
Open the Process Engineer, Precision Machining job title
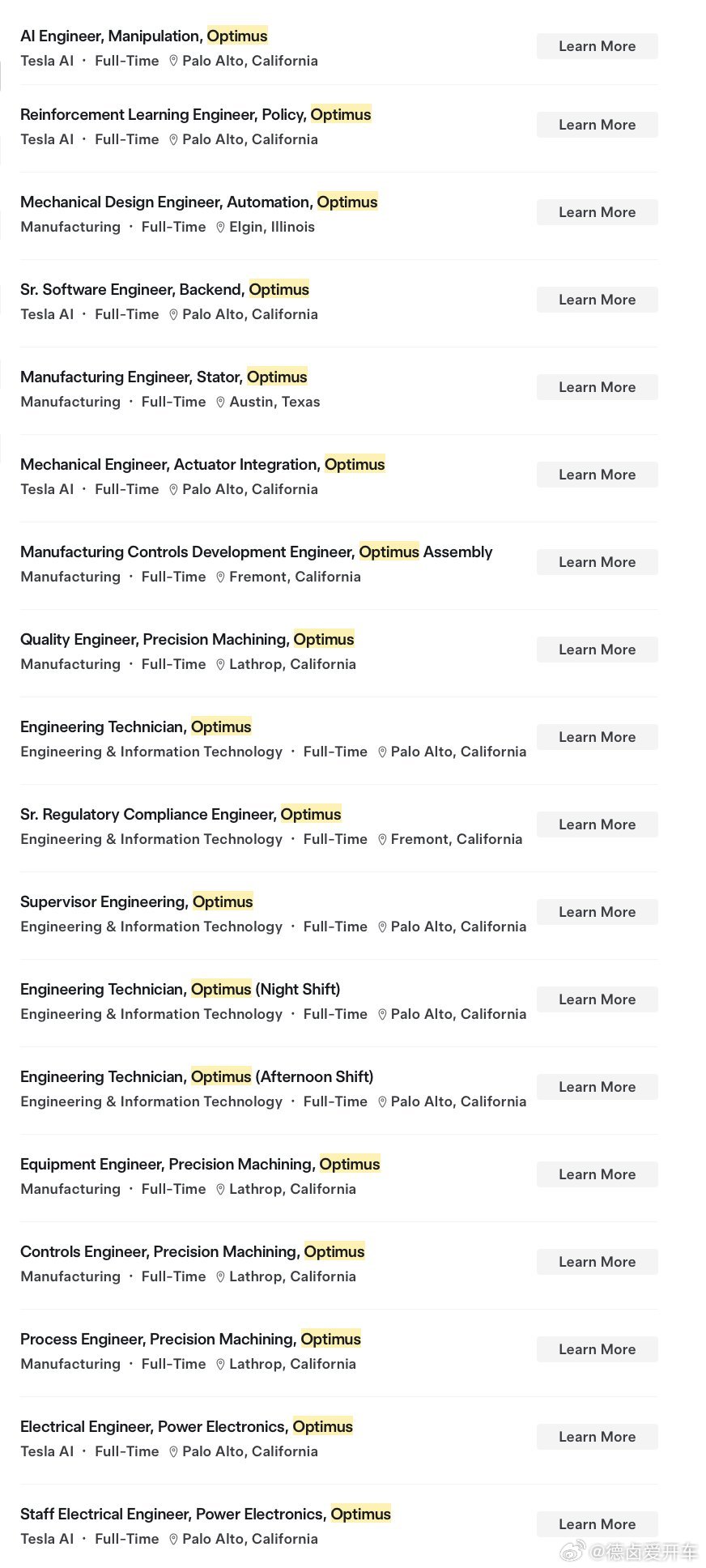pos(190,1340)
